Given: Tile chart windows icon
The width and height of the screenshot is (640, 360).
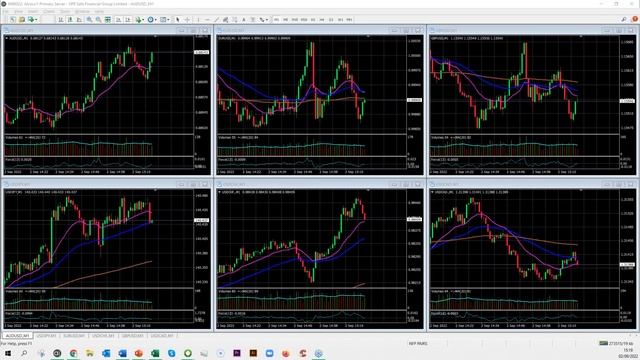Looking at the screenshot, I should coord(108,19).
